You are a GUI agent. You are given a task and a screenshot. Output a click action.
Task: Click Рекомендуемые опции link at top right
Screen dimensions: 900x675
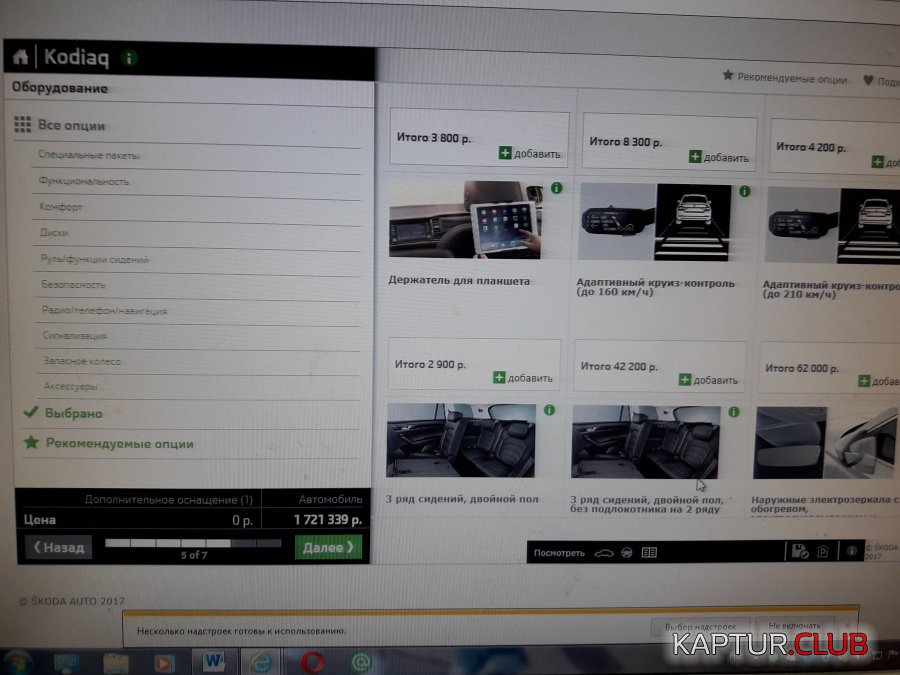coord(792,78)
